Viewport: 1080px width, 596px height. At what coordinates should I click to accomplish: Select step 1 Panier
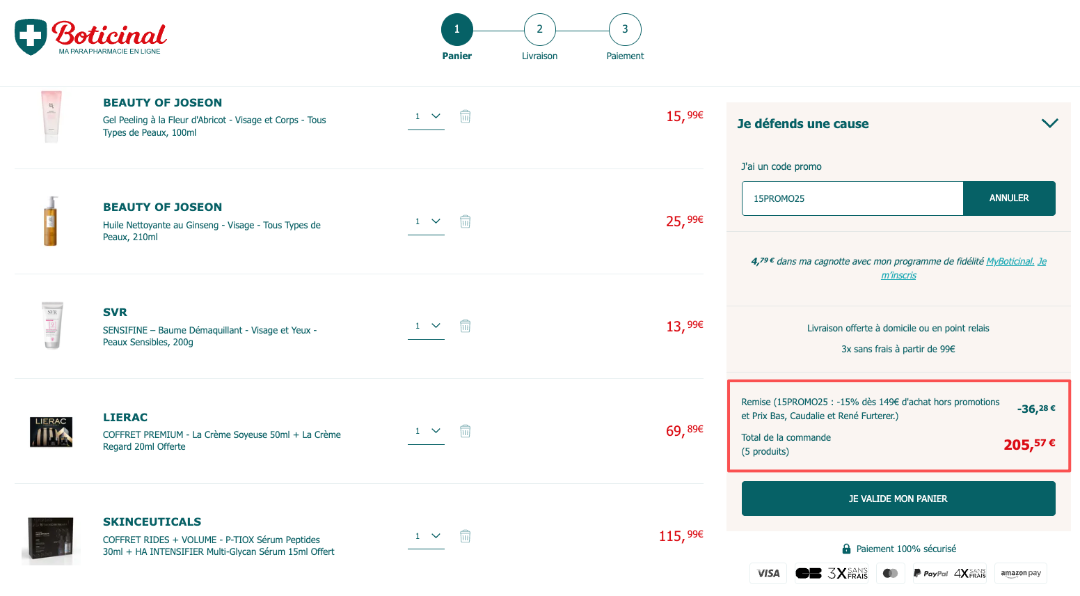tap(457, 30)
